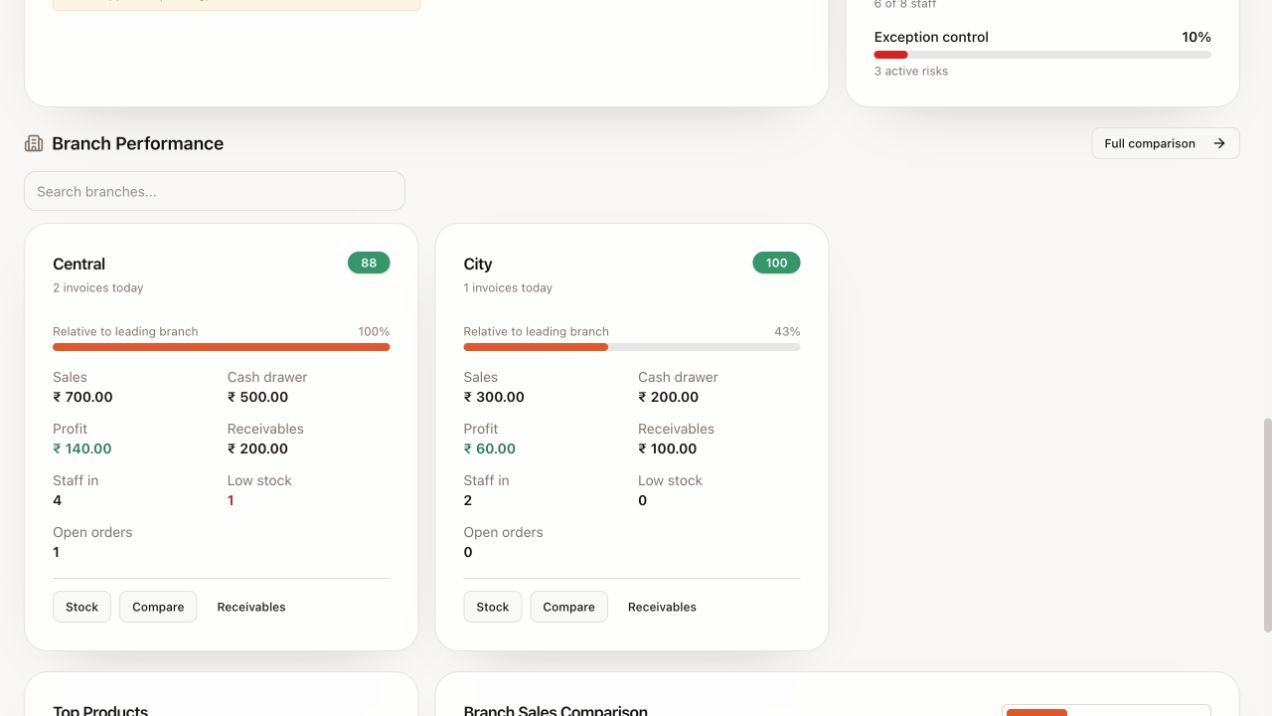The width and height of the screenshot is (1272, 716).
Task: Click the '2 invoices today' text
Action: click(98, 288)
